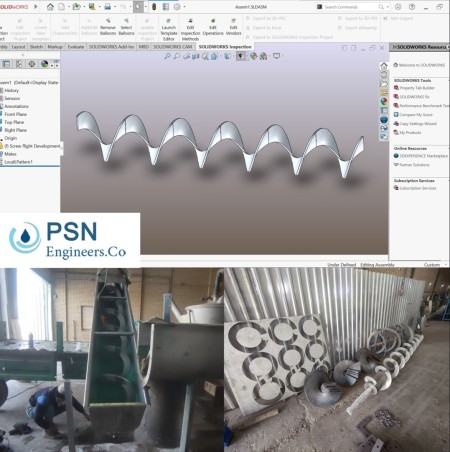Open dropdown arrow next to Options gear

click(184, 7)
